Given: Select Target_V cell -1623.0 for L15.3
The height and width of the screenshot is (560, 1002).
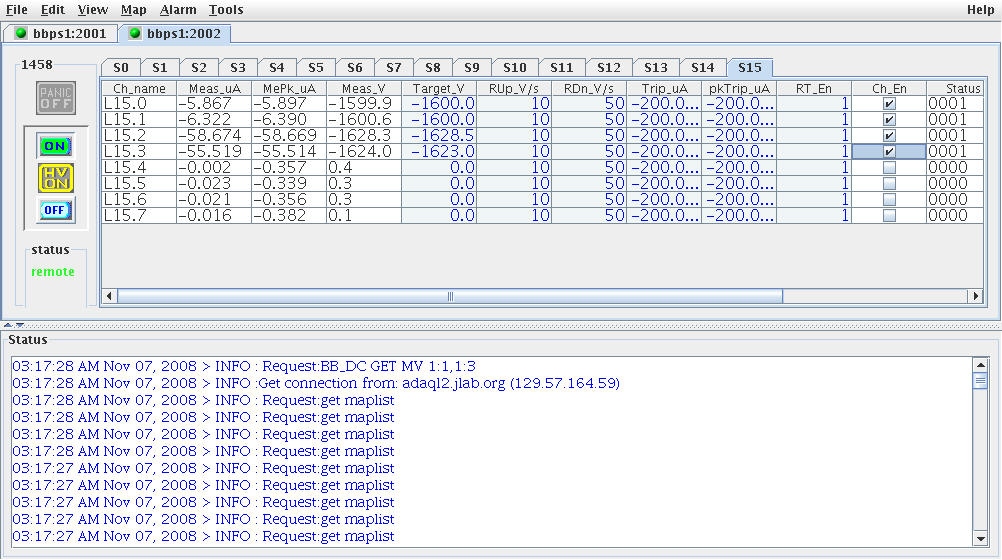Looking at the screenshot, I should [439, 152].
